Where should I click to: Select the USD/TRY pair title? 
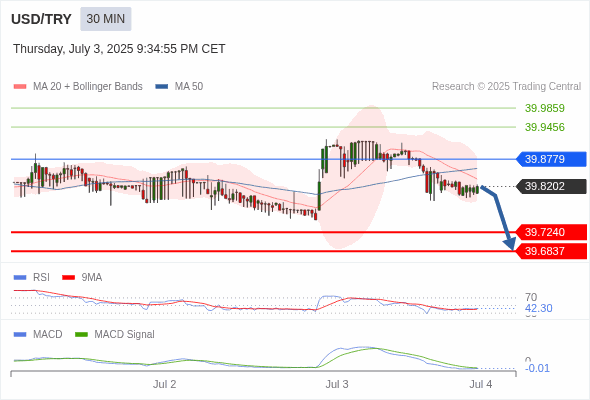(41, 19)
